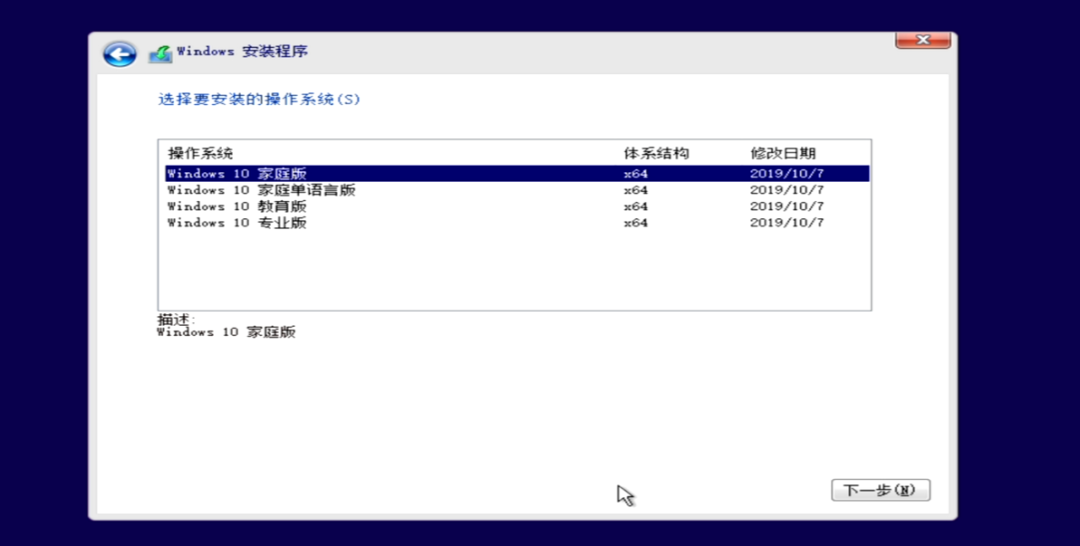Image resolution: width=1080 pixels, height=546 pixels.
Task: Click the 描述 label below the list
Action: point(176,319)
